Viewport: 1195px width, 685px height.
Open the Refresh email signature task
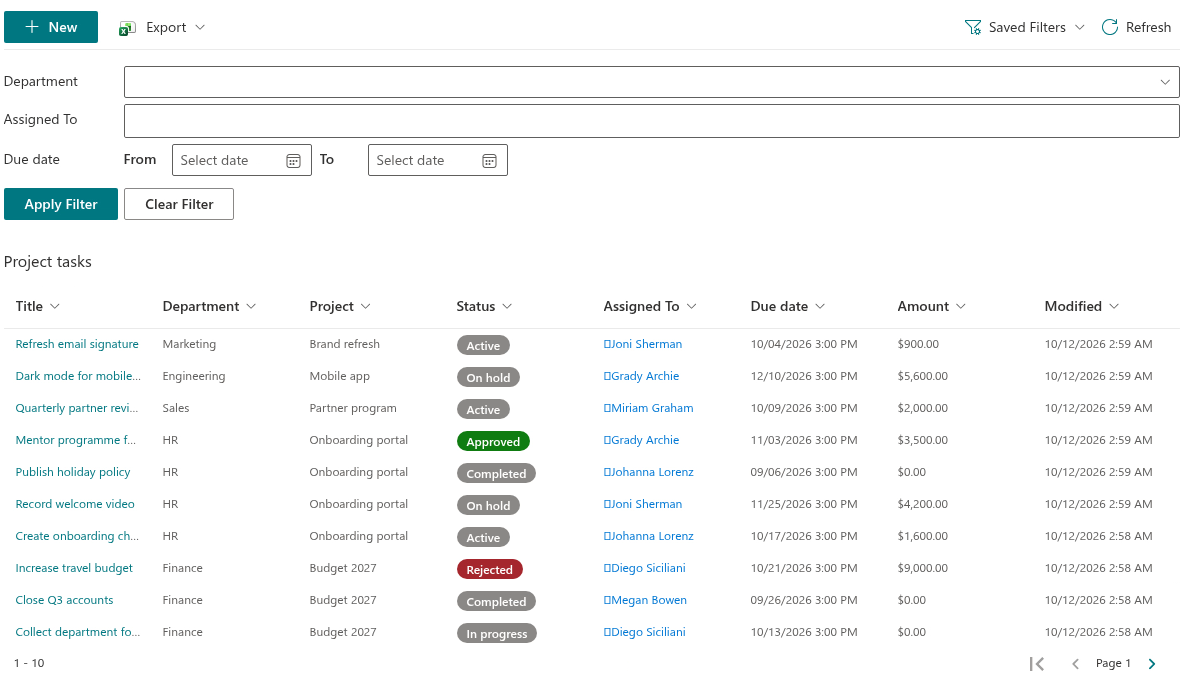click(x=77, y=344)
